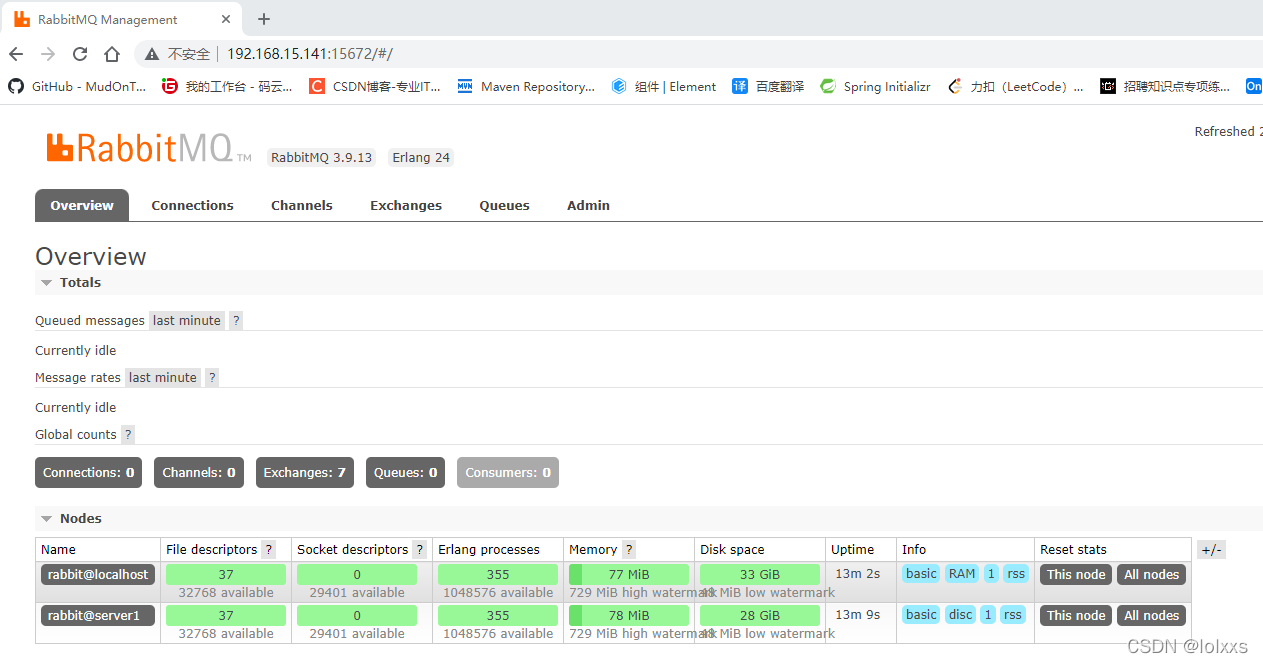Image resolution: width=1263 pixels, height=663 pixels.
Task: Open node rabbit@localhost details
Action: tap(98, 575)
